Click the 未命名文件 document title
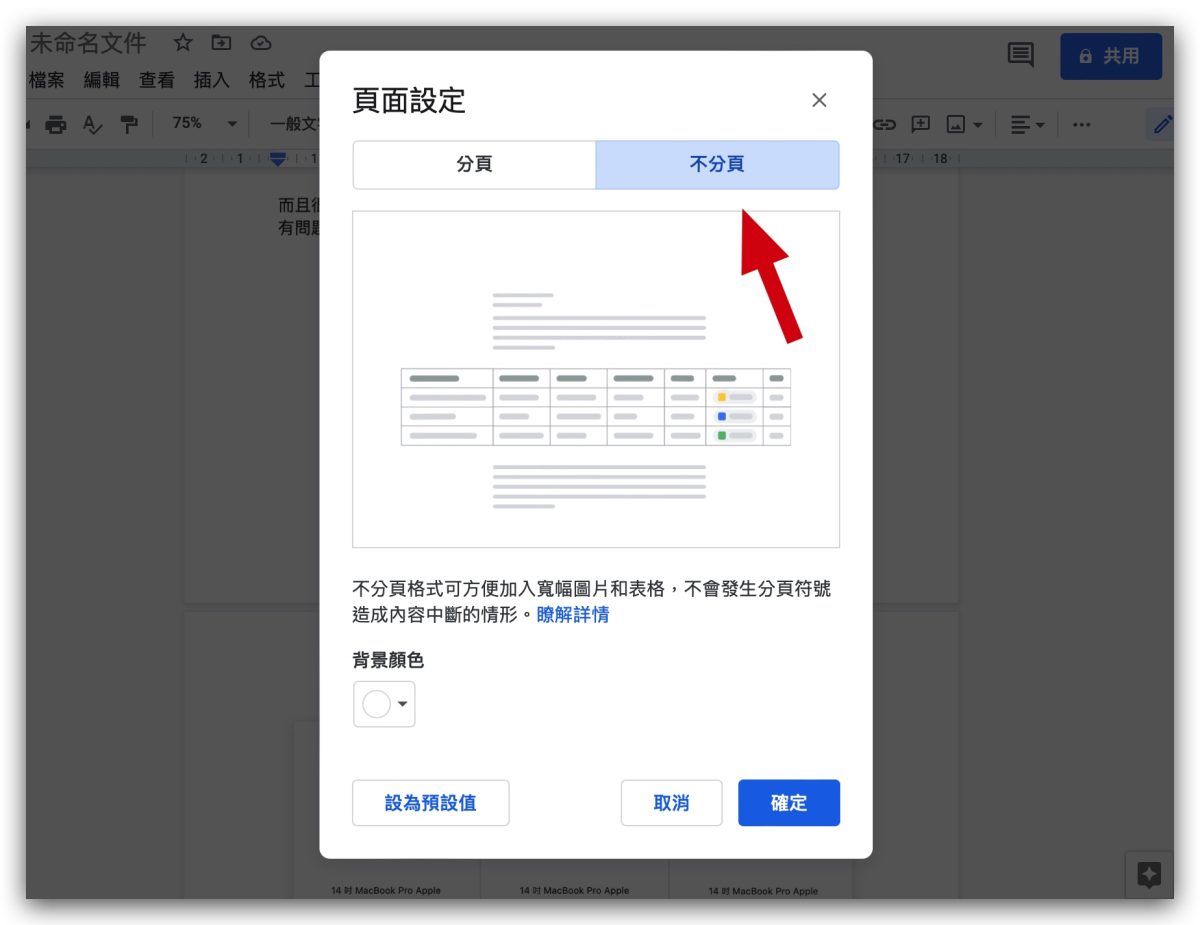Image resolution: width=1200 pixels, height=925 pixels. pos(88,43)
